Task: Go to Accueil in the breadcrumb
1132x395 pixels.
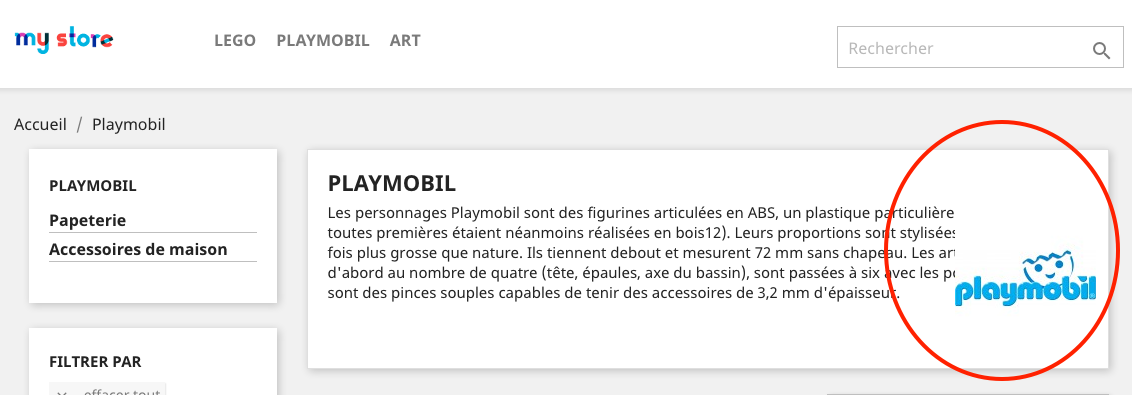Action: 40,124
